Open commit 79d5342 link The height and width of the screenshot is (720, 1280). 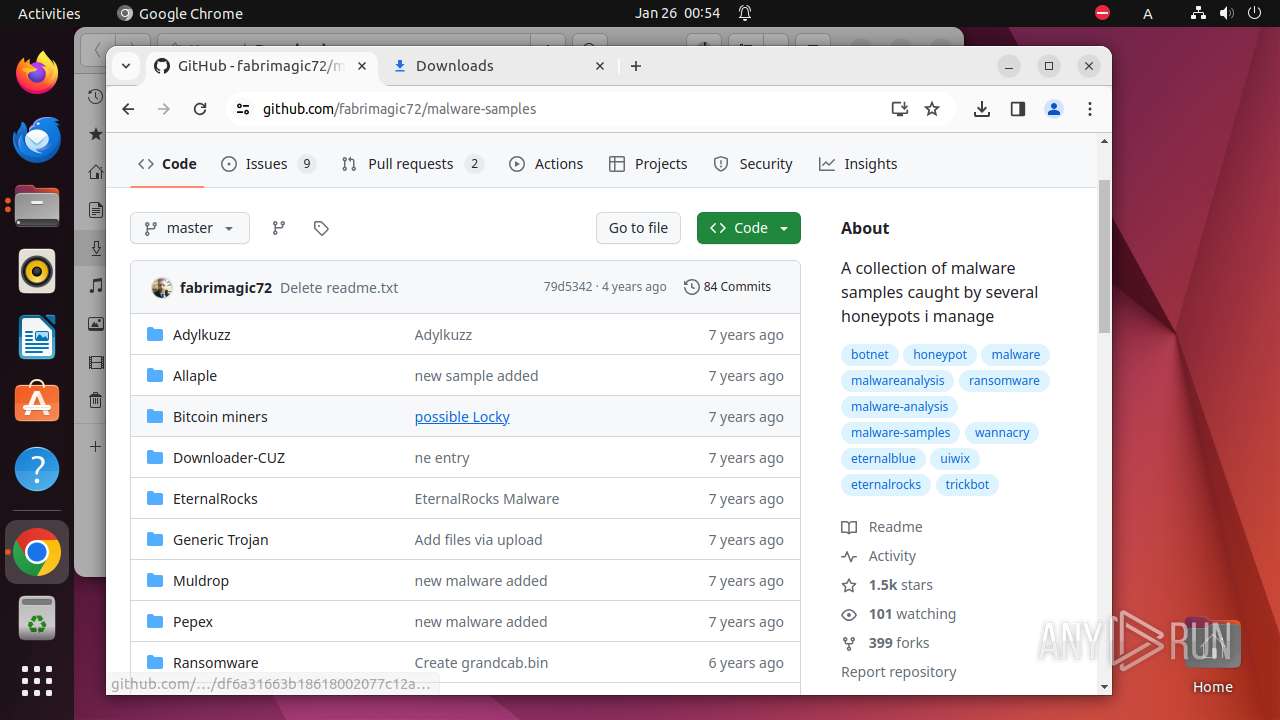pos(567,287)
